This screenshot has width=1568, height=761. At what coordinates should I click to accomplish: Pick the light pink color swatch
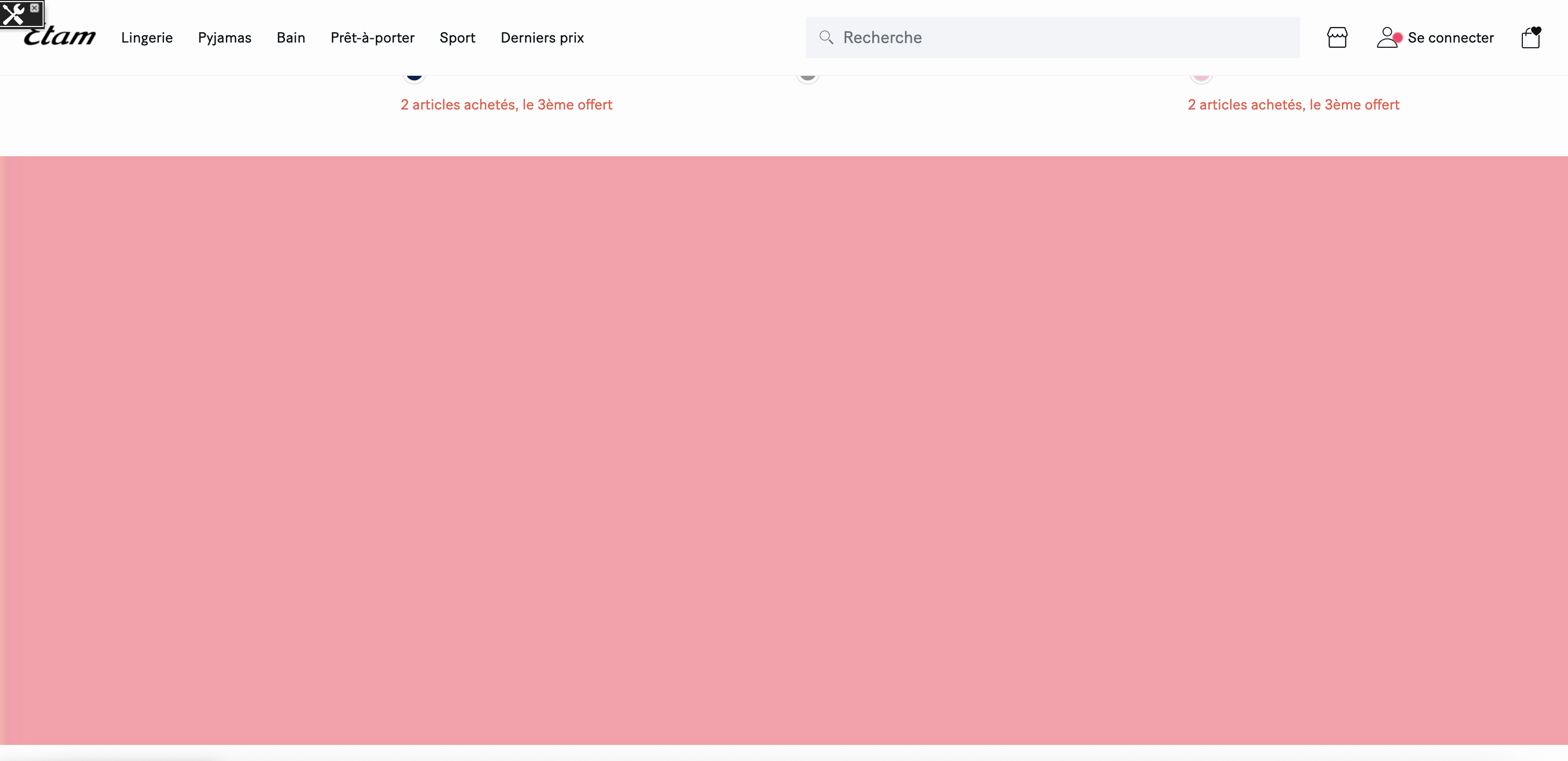coord(1201,77)
